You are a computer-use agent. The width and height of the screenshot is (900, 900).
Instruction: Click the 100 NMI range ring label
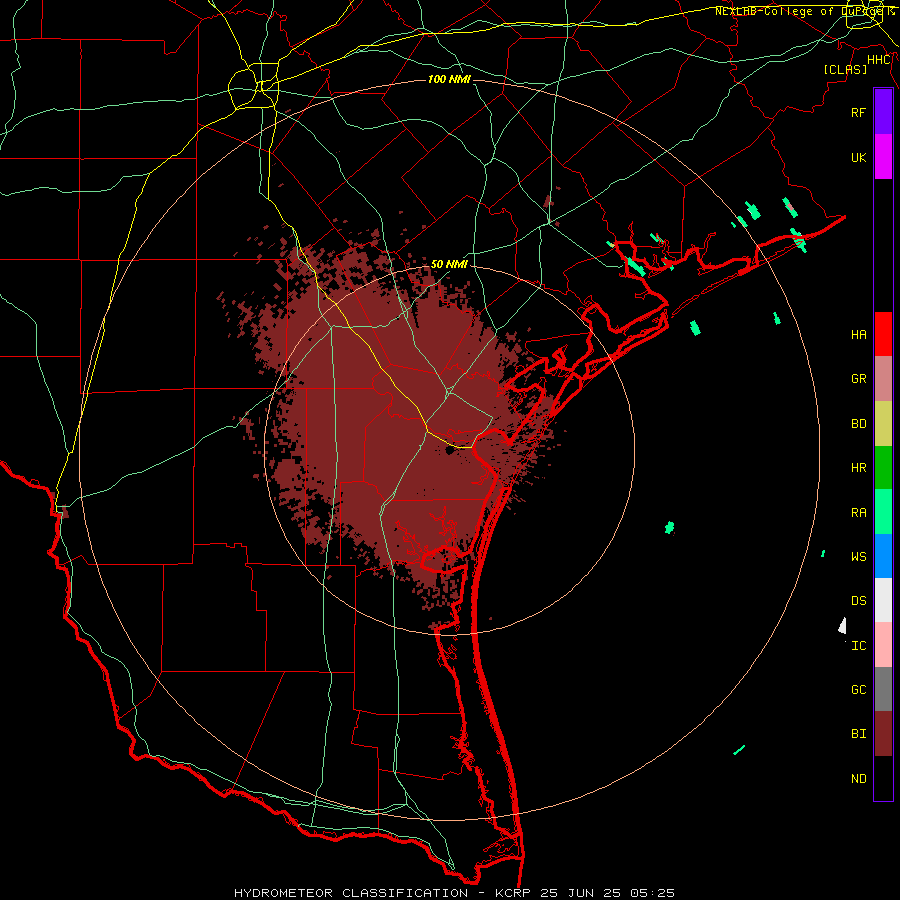point(449,79)
